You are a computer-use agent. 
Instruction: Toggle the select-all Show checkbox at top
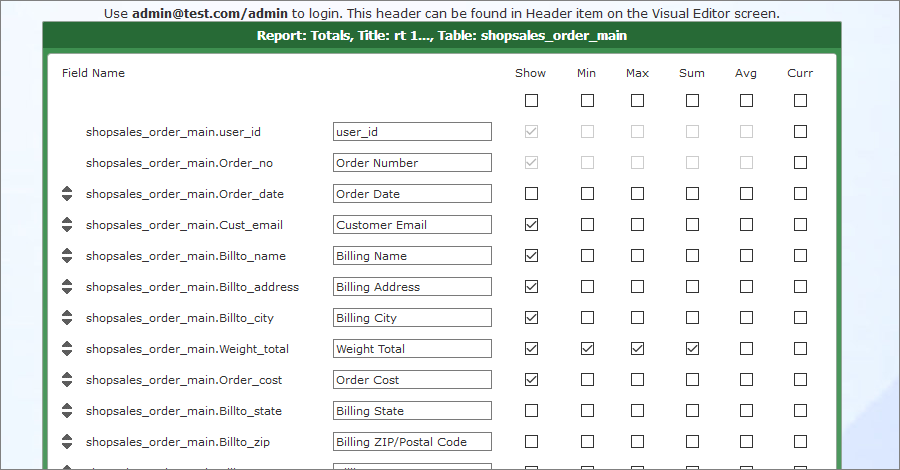click(531, 100)
